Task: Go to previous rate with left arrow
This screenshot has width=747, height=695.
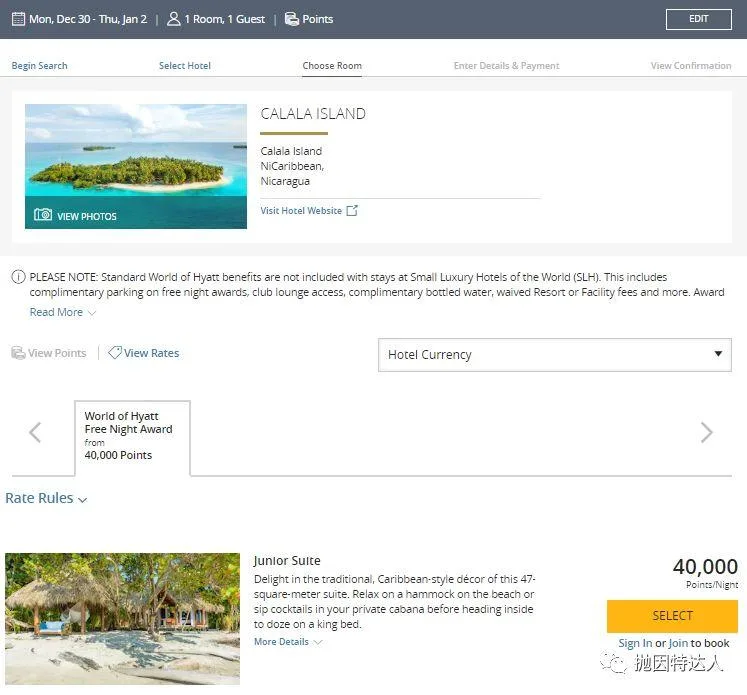Action: [35, 432]
